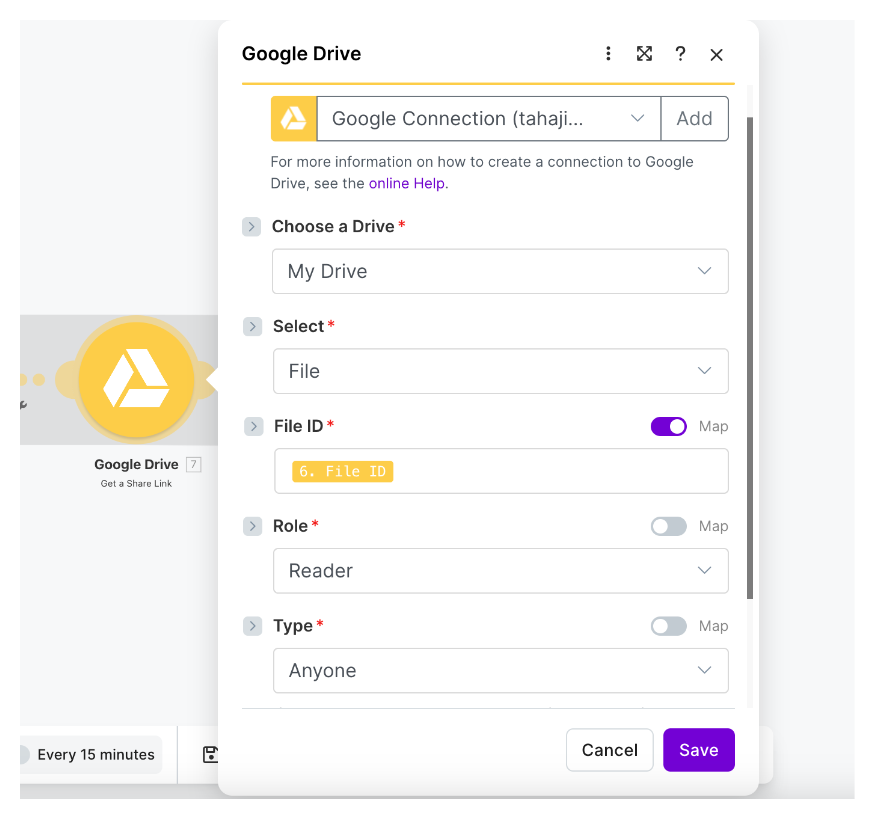Click the module note badge showing 7

[x=193, y=464]
